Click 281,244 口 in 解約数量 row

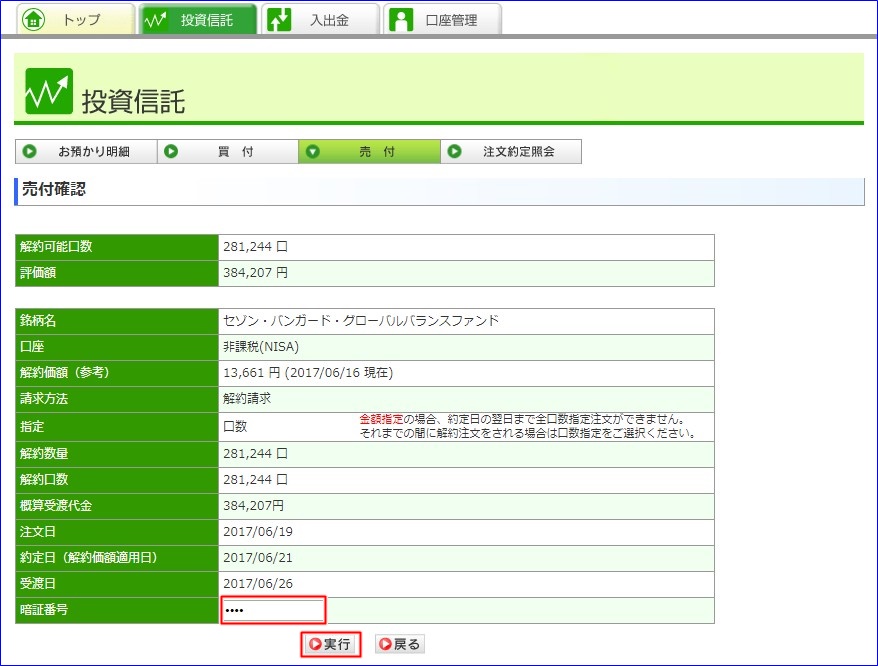pyautogui.click(x=255, y=453)
